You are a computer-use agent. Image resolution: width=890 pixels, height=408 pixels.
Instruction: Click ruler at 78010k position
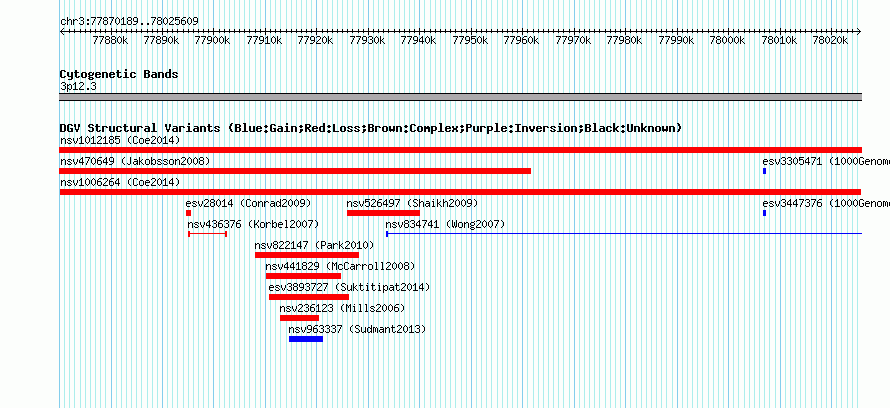(779, 40)
